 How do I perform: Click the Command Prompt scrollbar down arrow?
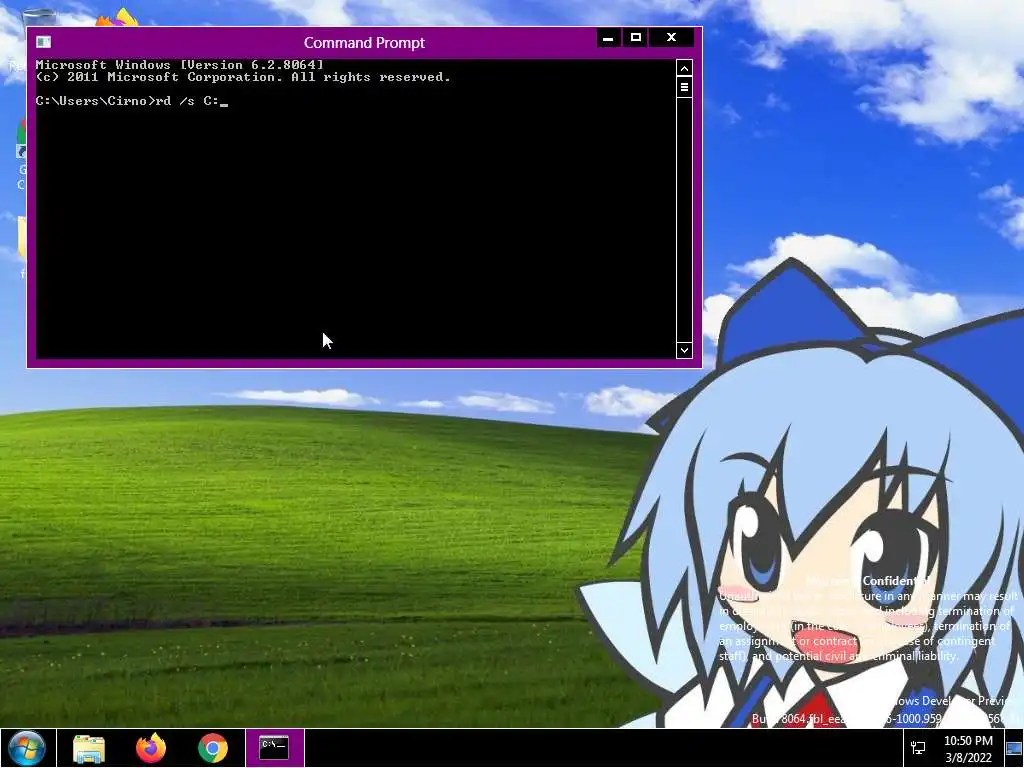(684, 350)
